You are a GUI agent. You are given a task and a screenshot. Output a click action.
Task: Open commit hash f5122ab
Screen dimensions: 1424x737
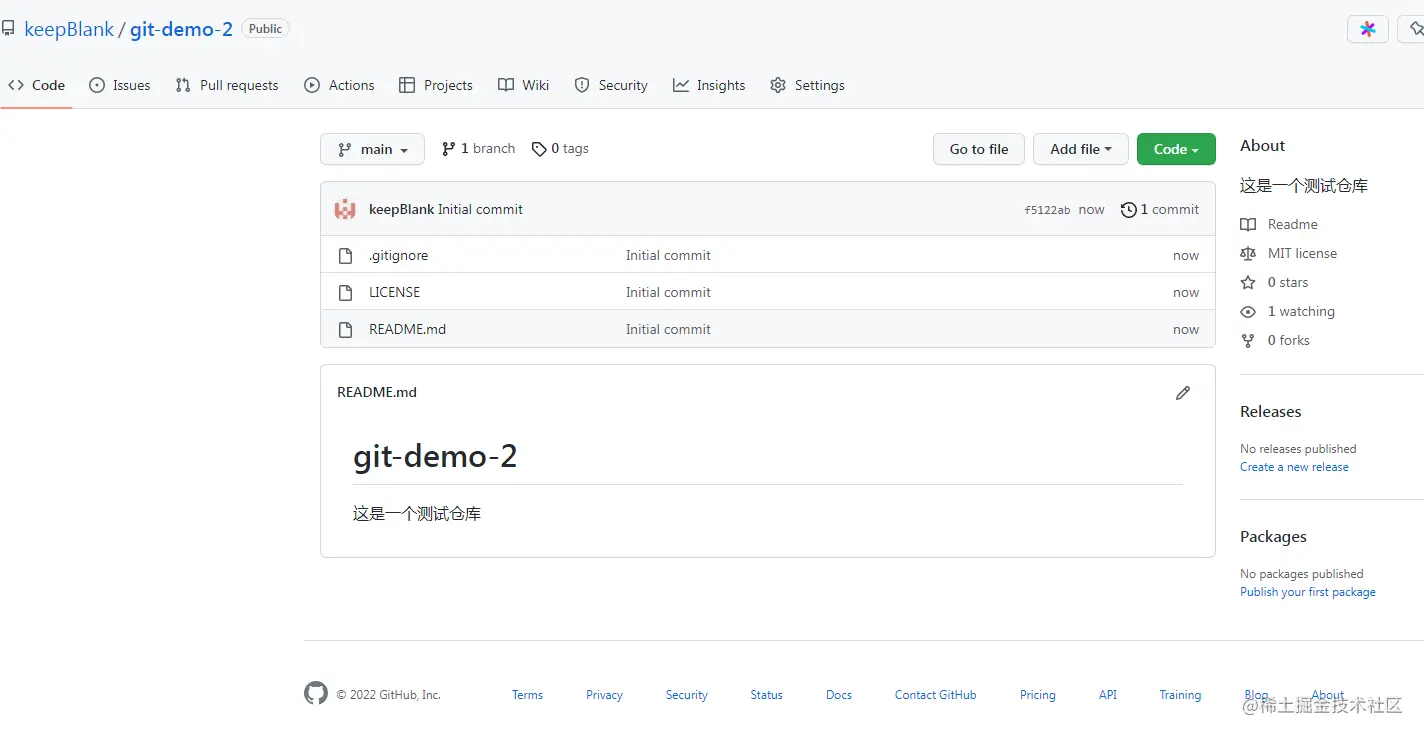click(1047, 210)
